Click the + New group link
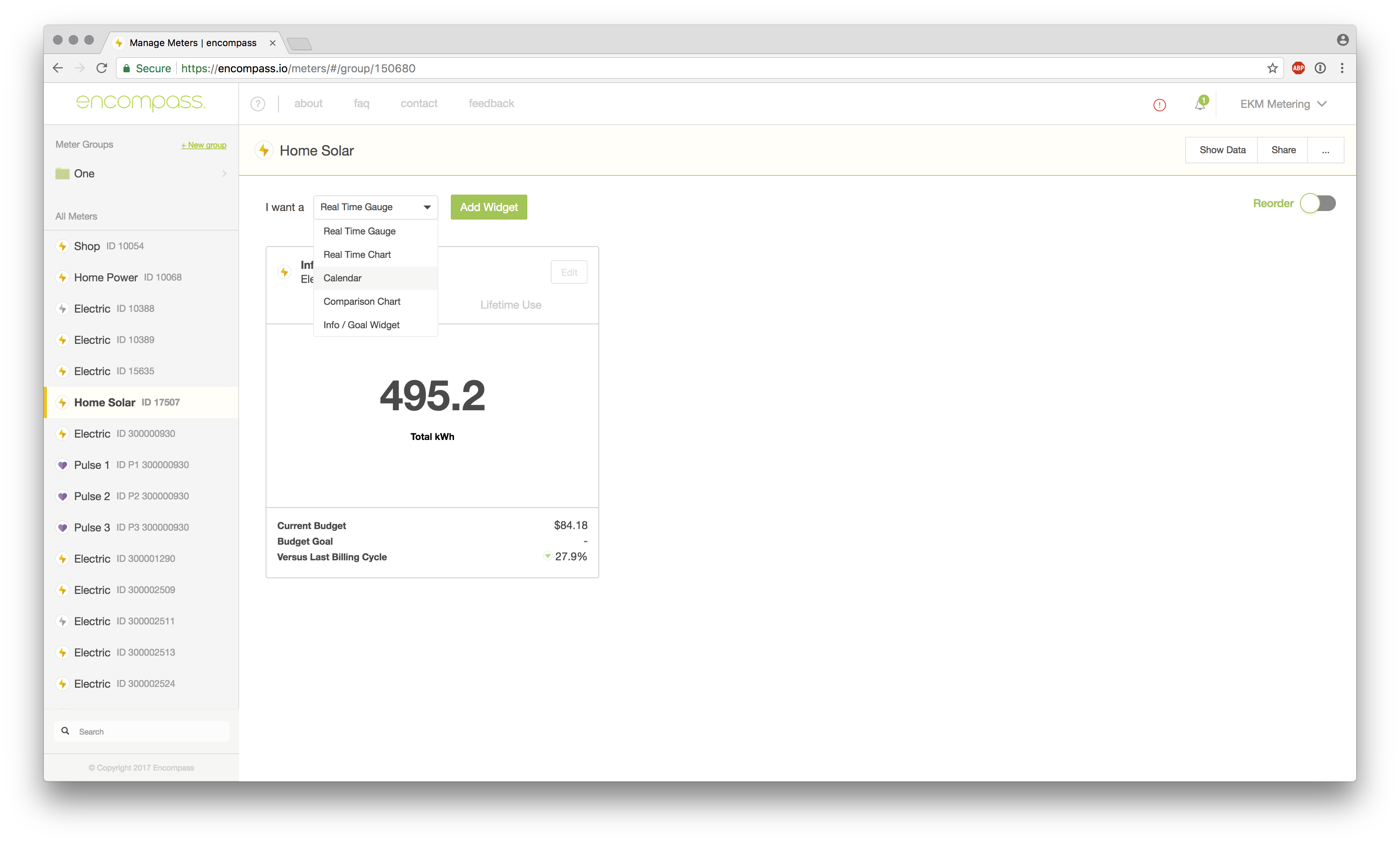This screenshot has height=844, width=1400. [204, 145]
